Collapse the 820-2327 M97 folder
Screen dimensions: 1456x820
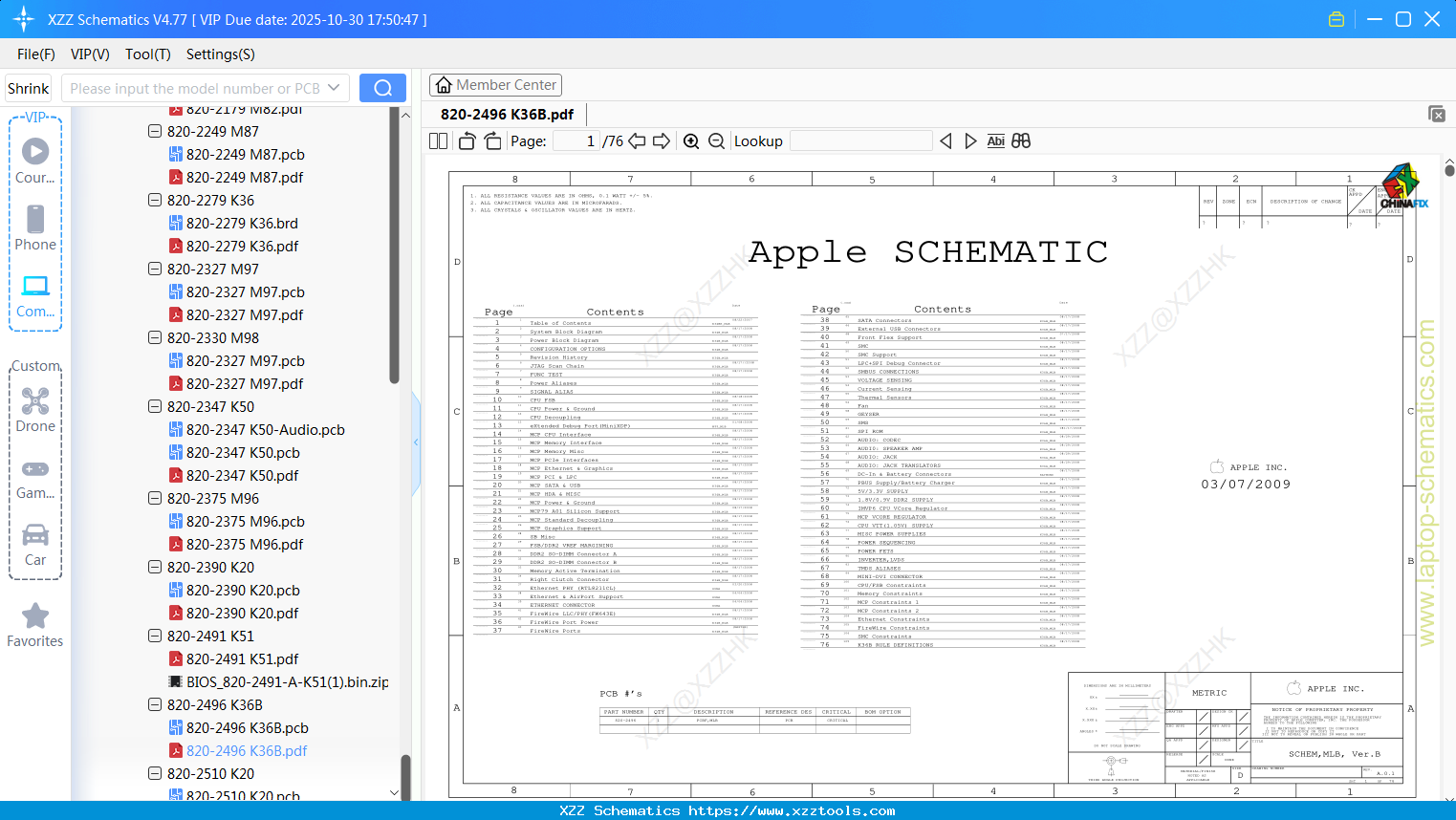[155, 270]
